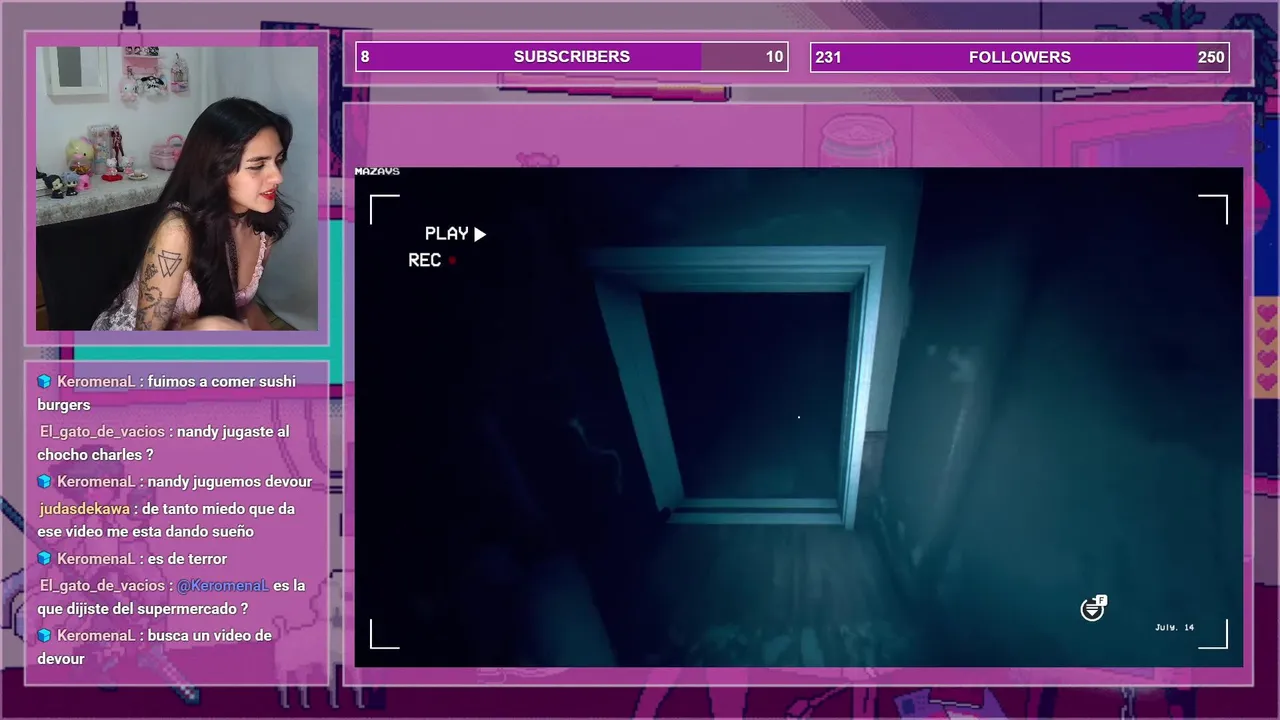Image resolution: width=1280 pixels, height=720 pixels.
Task: Click the streamer webcam feed
Action: pos(177,188)
